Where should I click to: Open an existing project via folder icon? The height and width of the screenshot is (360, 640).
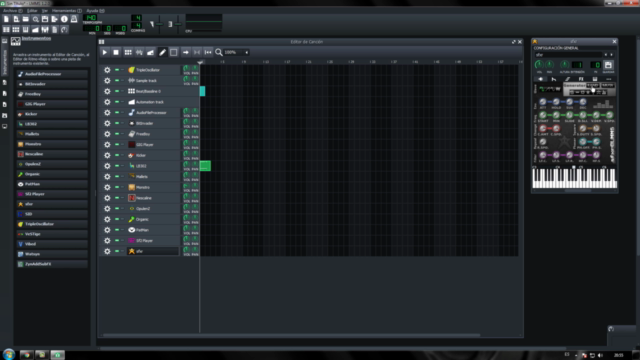click(x=26, y=19)
